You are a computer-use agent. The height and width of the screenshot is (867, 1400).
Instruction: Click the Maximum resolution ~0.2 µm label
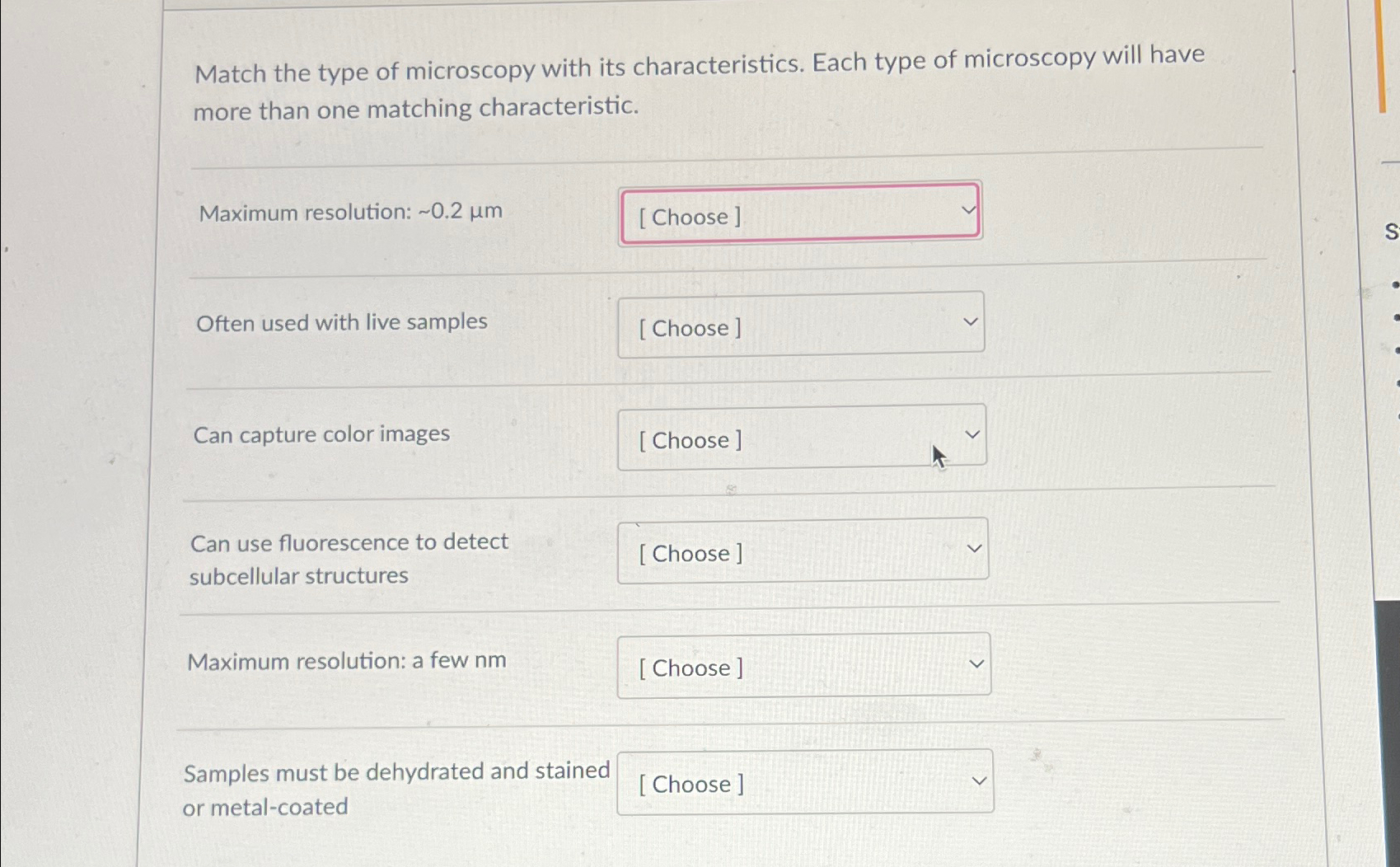click(349, 212)
